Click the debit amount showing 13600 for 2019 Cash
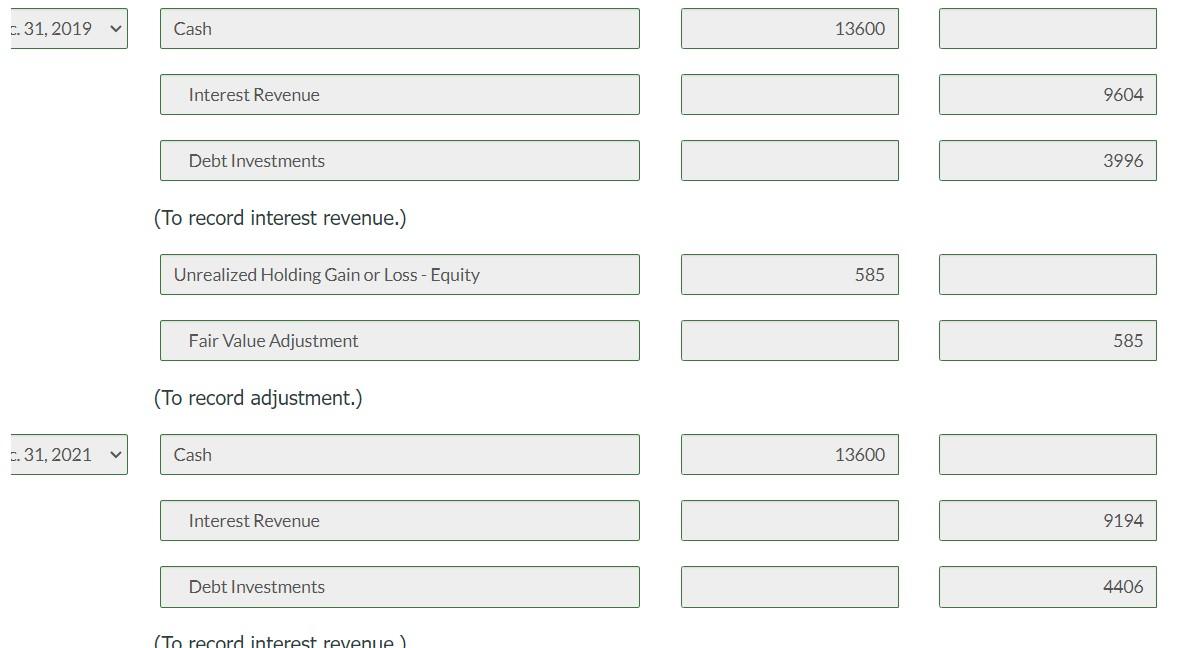Viewport: 1188px width, 648px height. click(x=789, y=28)
